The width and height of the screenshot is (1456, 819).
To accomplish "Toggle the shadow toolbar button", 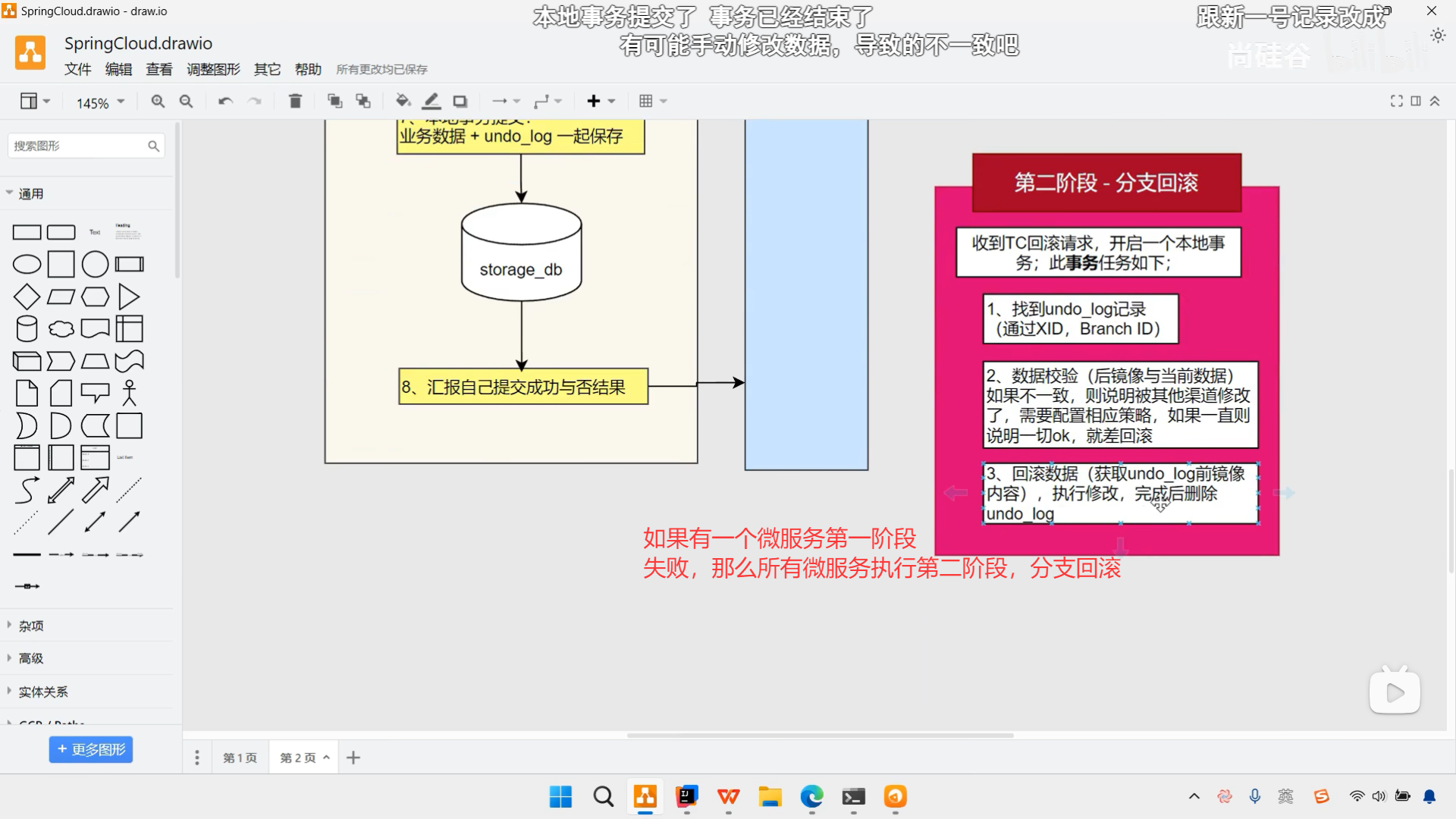I will pyautogui.click(x=460, y=101).
